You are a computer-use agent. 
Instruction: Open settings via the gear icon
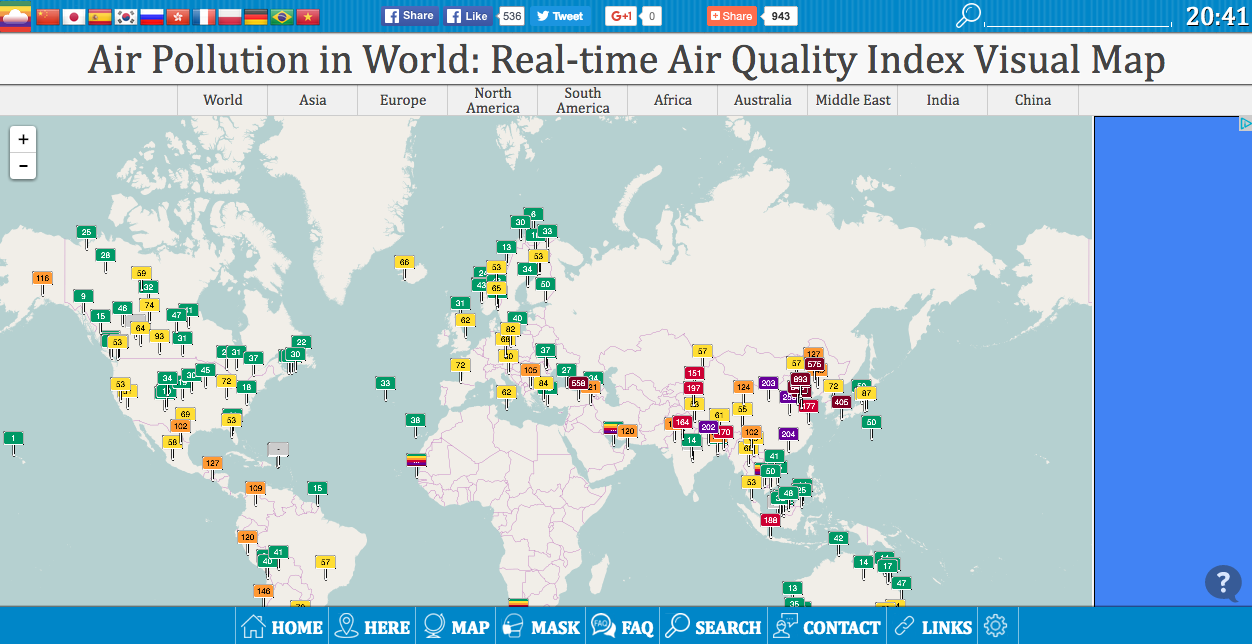pyautogui.click(x=995, y=626)
